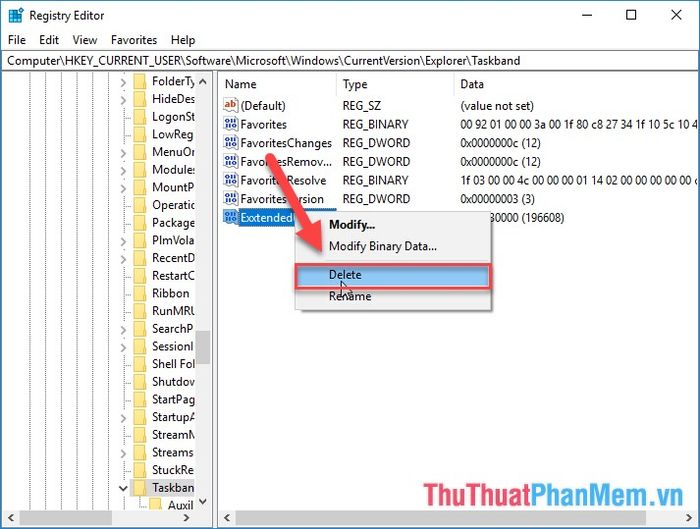Image resolution: width=700 pixels, height=529 pixels.
Task: Select the FavoritesChanges DWORD icon
Action: point(230,143)
